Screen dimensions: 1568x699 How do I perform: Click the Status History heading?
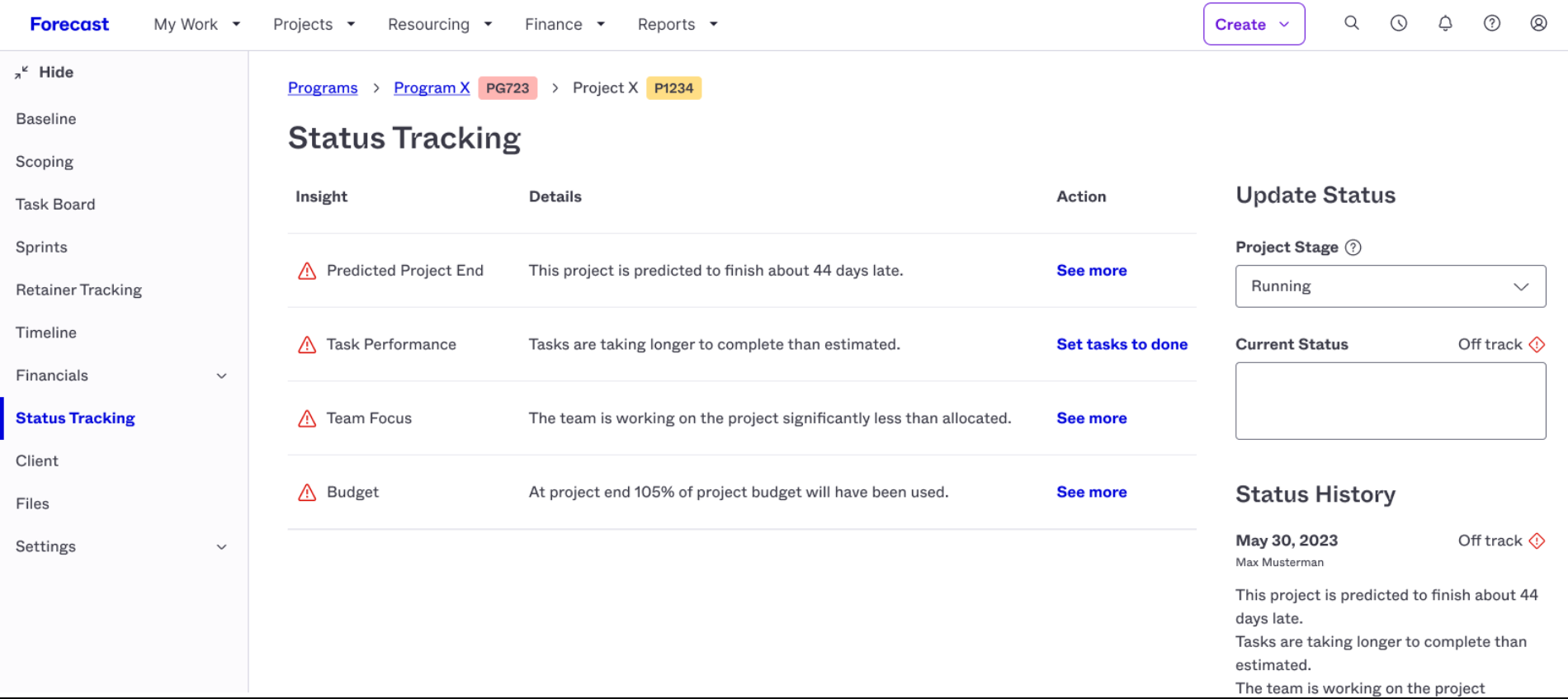click(1315, 494)
